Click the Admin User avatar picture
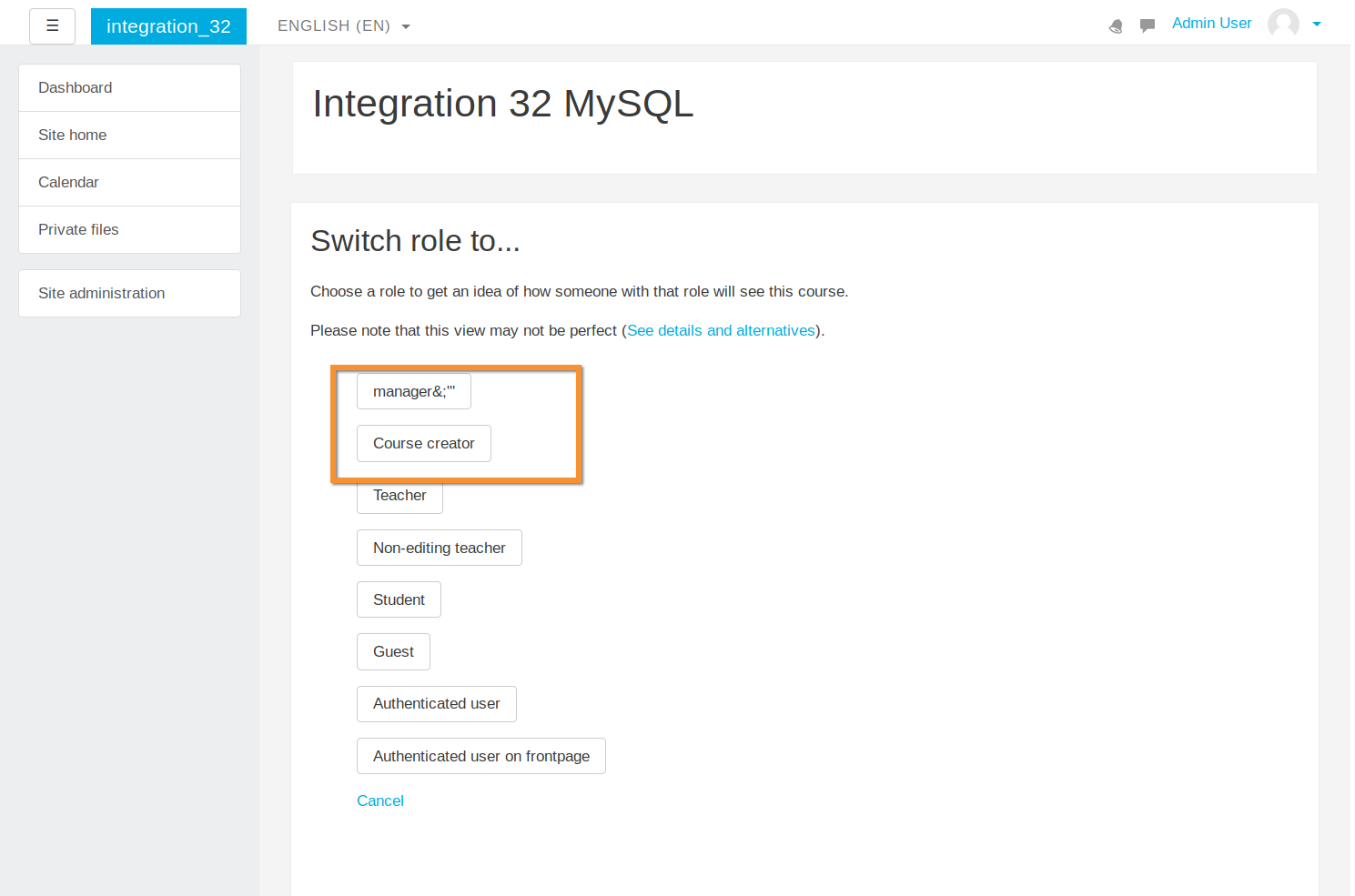1355x896 pixels. pyautogui.click(x=1283, y=24)
